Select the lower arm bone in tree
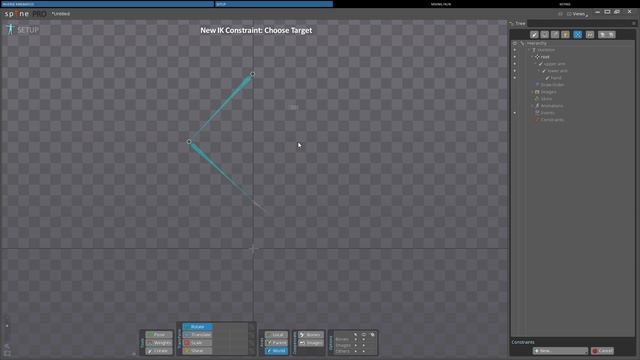Viewport: 640px width, 360px height. click(557, 71)
